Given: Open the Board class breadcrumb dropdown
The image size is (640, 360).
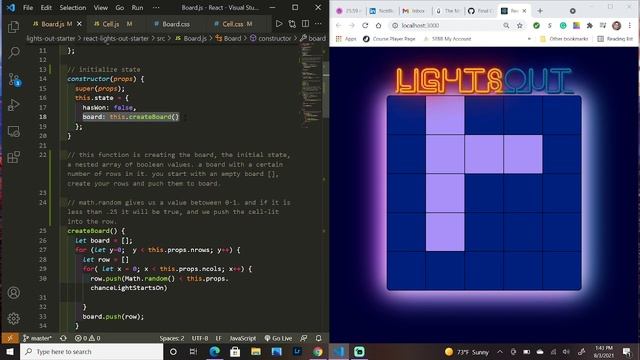Looking at the screenshot, I should [x=228, y=38].
